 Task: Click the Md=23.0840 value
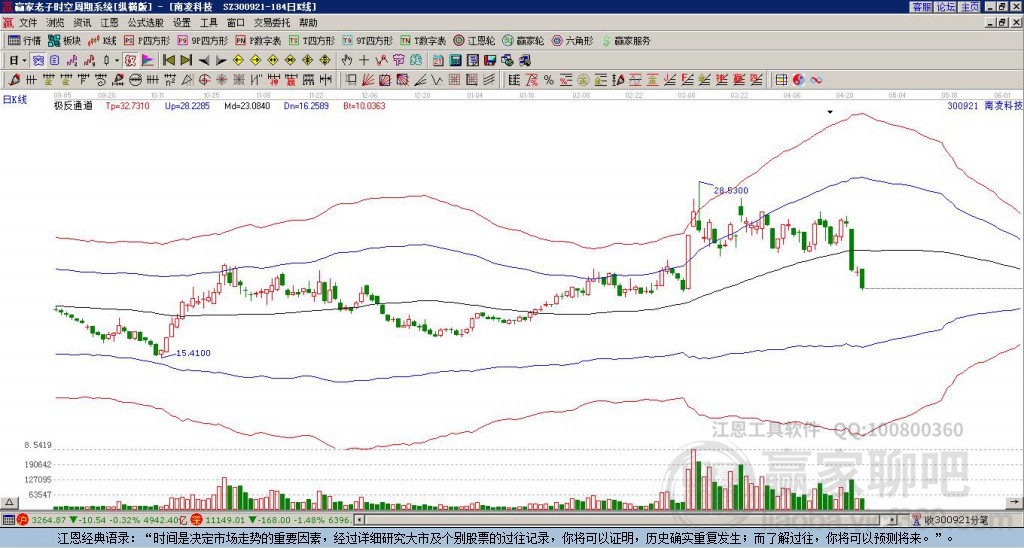pos(247,105)
